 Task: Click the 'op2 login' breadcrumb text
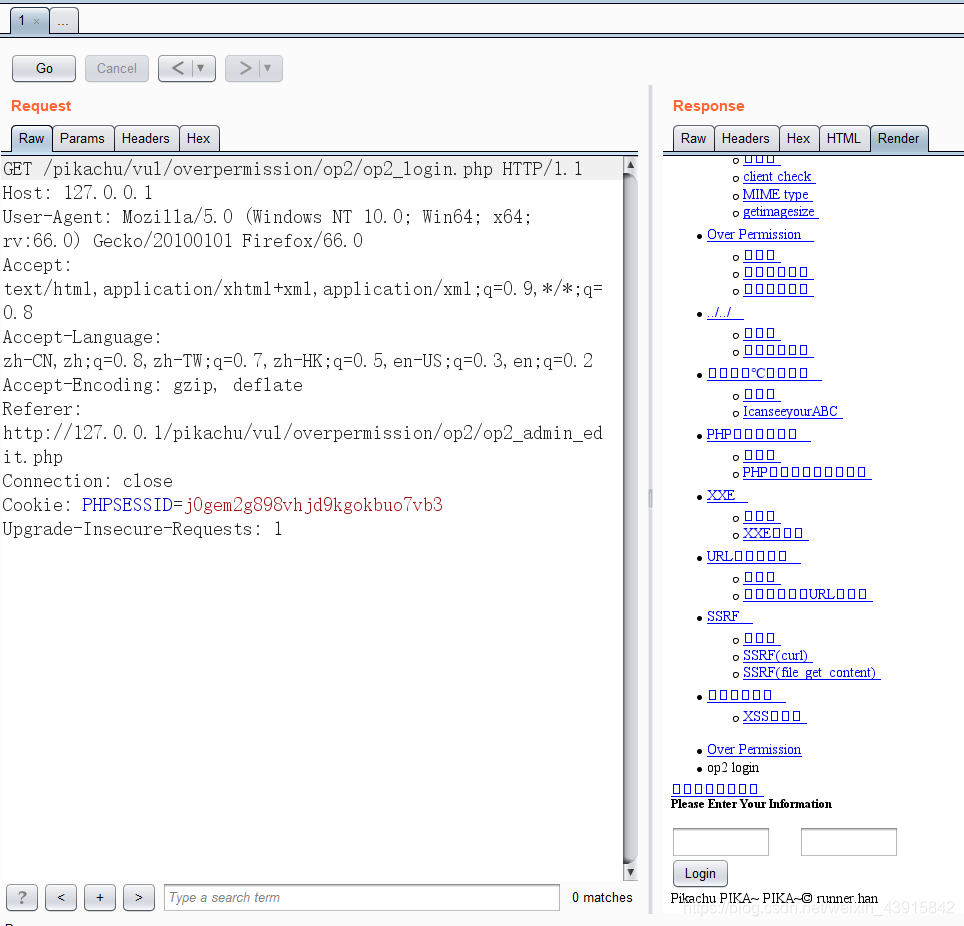coord(733,768)
